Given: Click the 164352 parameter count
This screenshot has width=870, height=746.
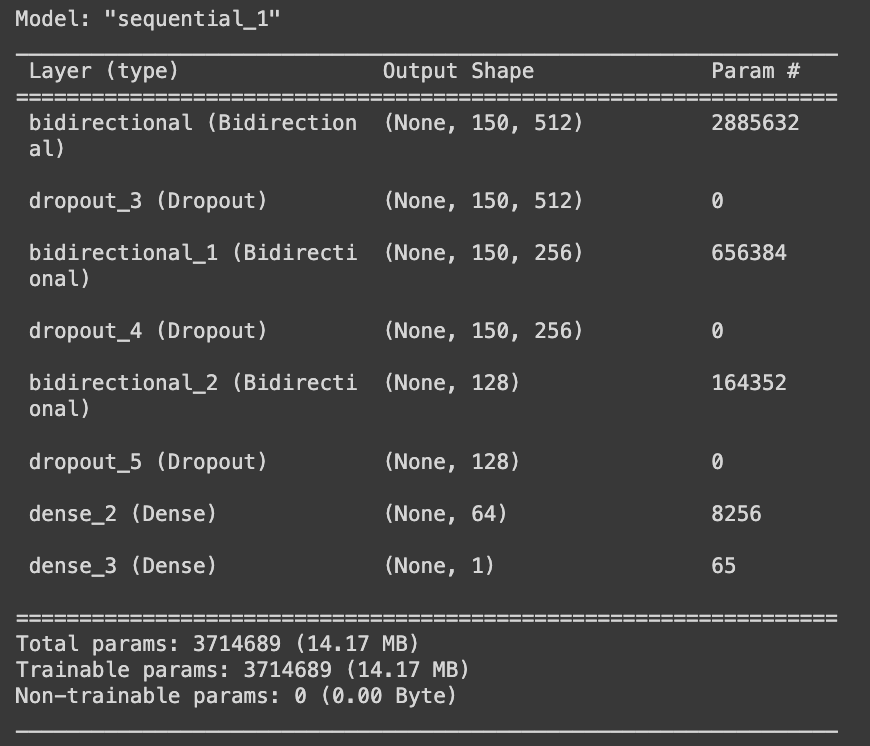Looking at the screenshot, I should (748, 383).
